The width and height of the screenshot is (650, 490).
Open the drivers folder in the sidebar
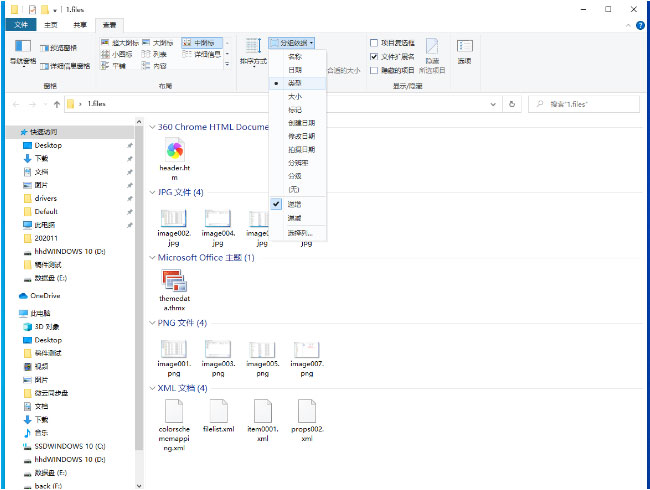[40, 198]
